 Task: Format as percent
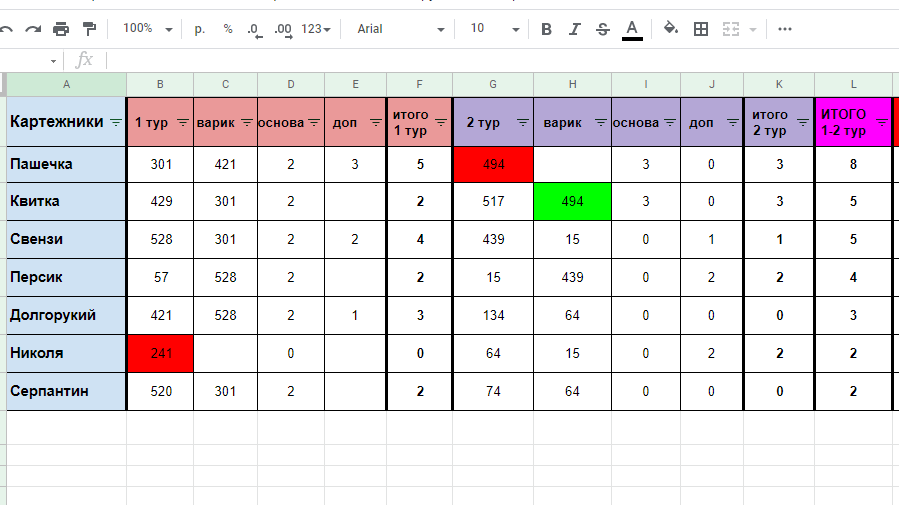click(228, 29)
